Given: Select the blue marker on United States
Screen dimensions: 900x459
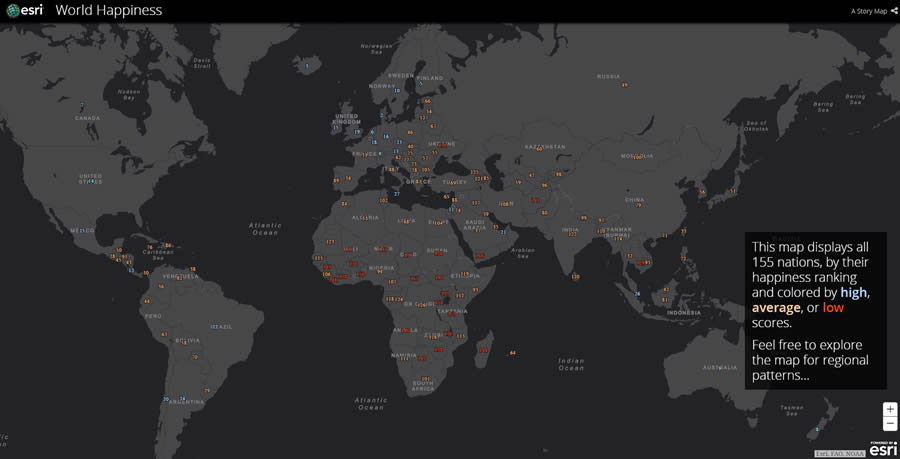Looking at the screenshot, I should coord(91,181).
